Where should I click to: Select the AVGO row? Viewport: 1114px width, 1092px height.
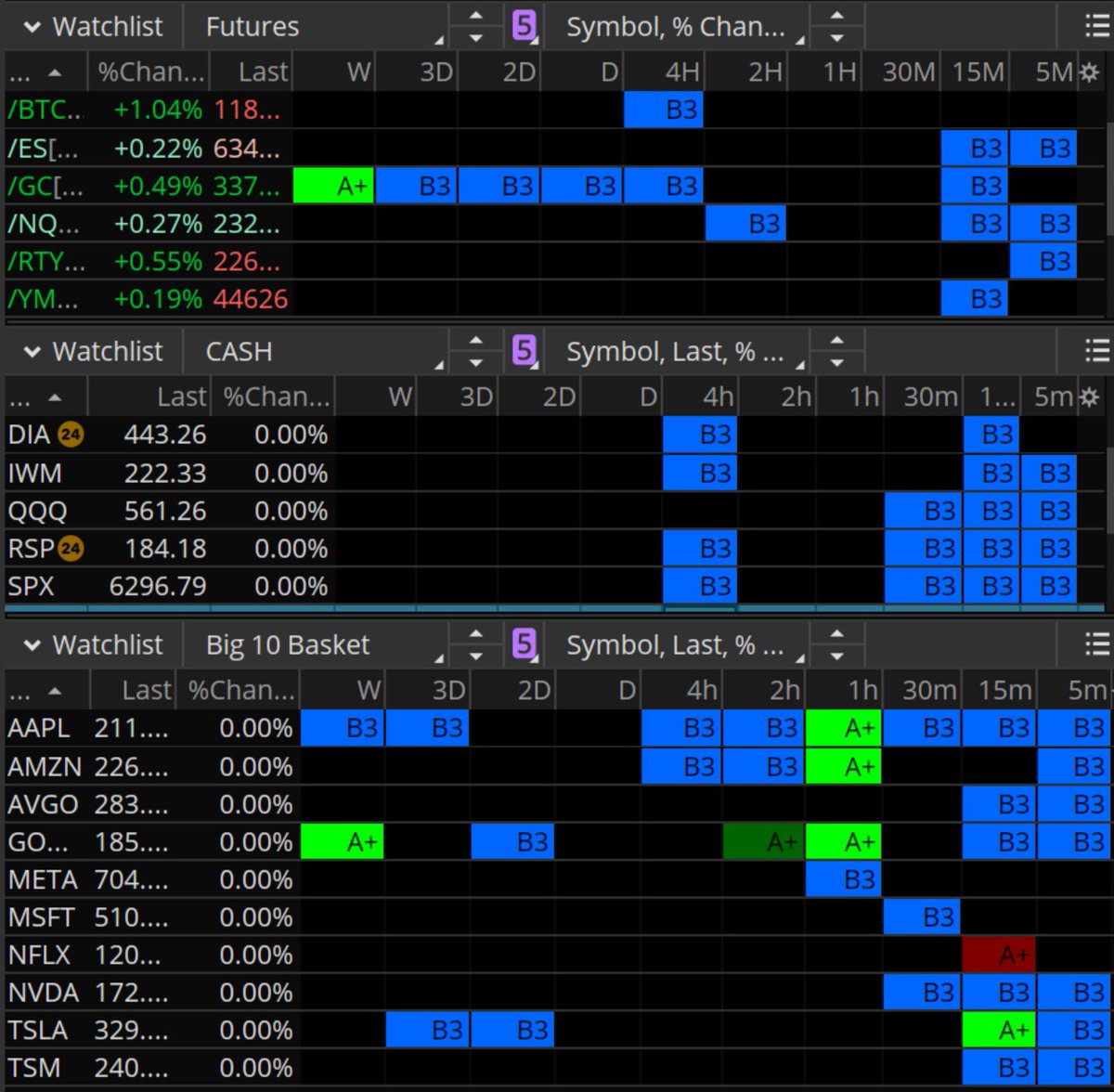(557, 804)
